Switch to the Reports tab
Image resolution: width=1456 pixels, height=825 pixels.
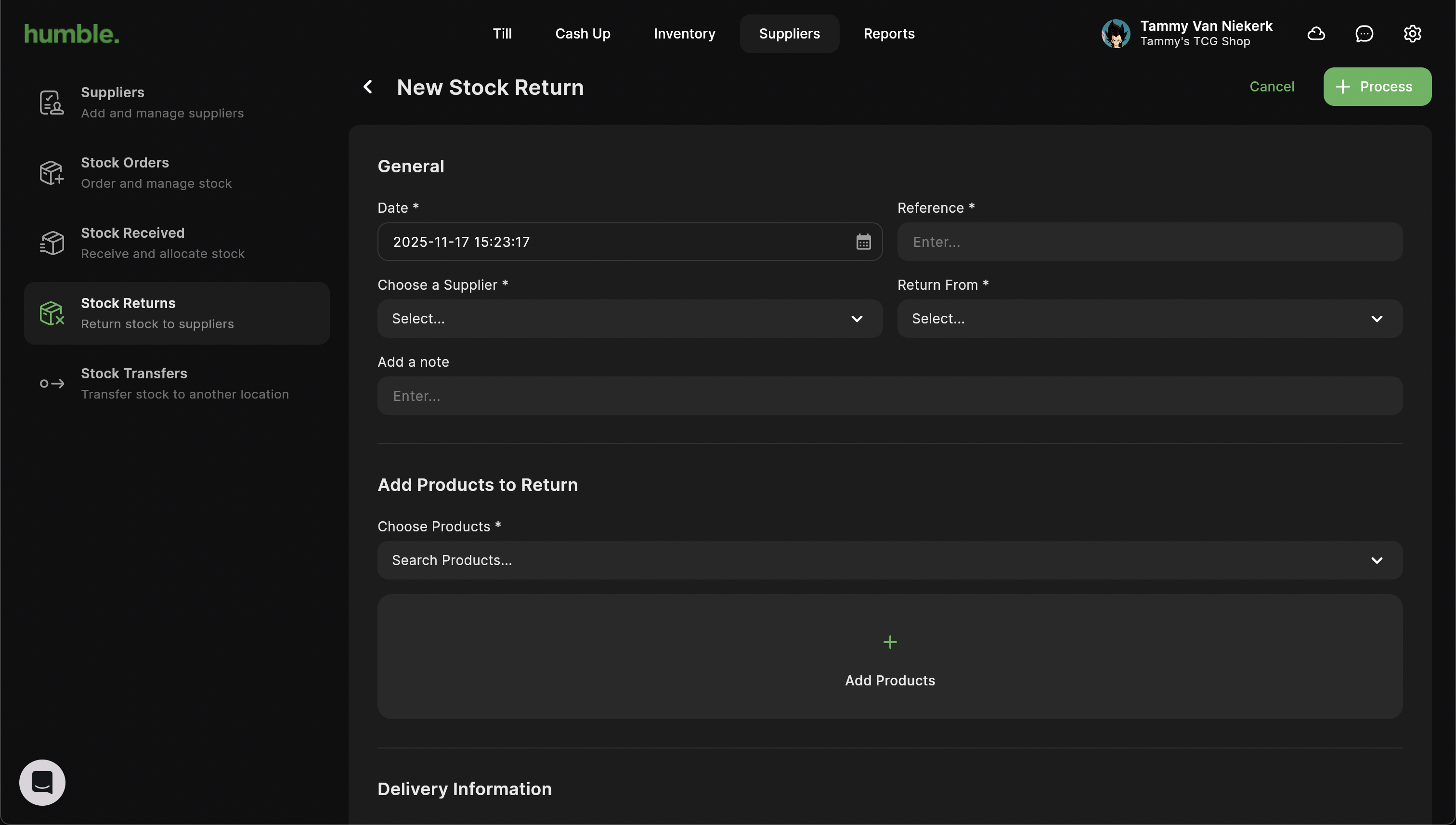889,34
